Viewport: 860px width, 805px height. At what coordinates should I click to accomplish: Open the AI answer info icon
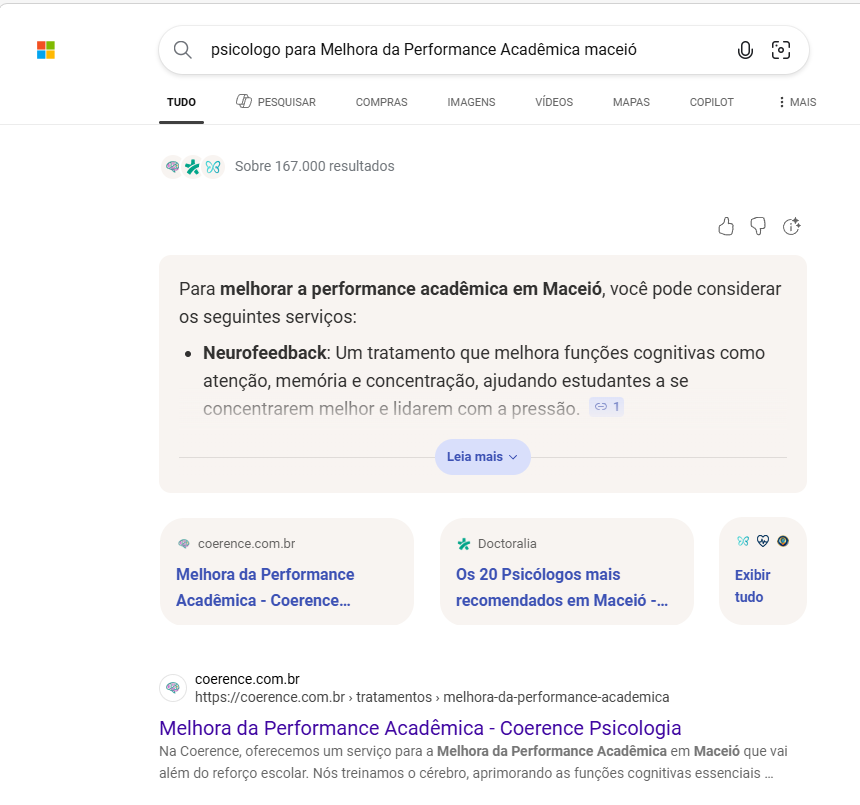pyautogui.click(x=791, y=226)
